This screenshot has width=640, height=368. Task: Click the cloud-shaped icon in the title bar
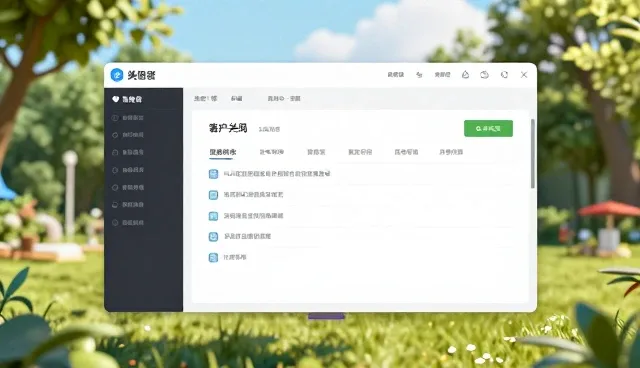(484, 75)
